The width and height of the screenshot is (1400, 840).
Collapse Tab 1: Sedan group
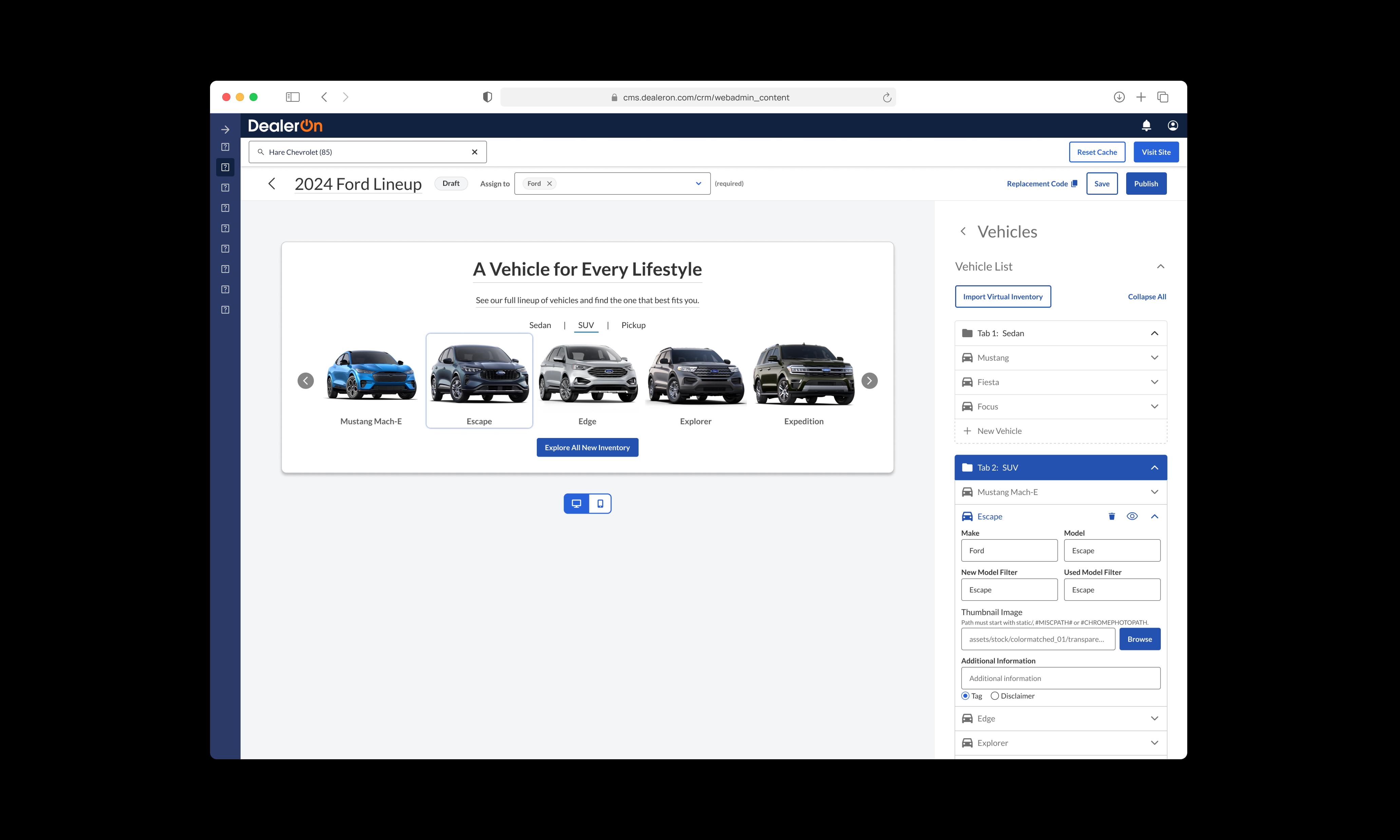point(1154,333)
